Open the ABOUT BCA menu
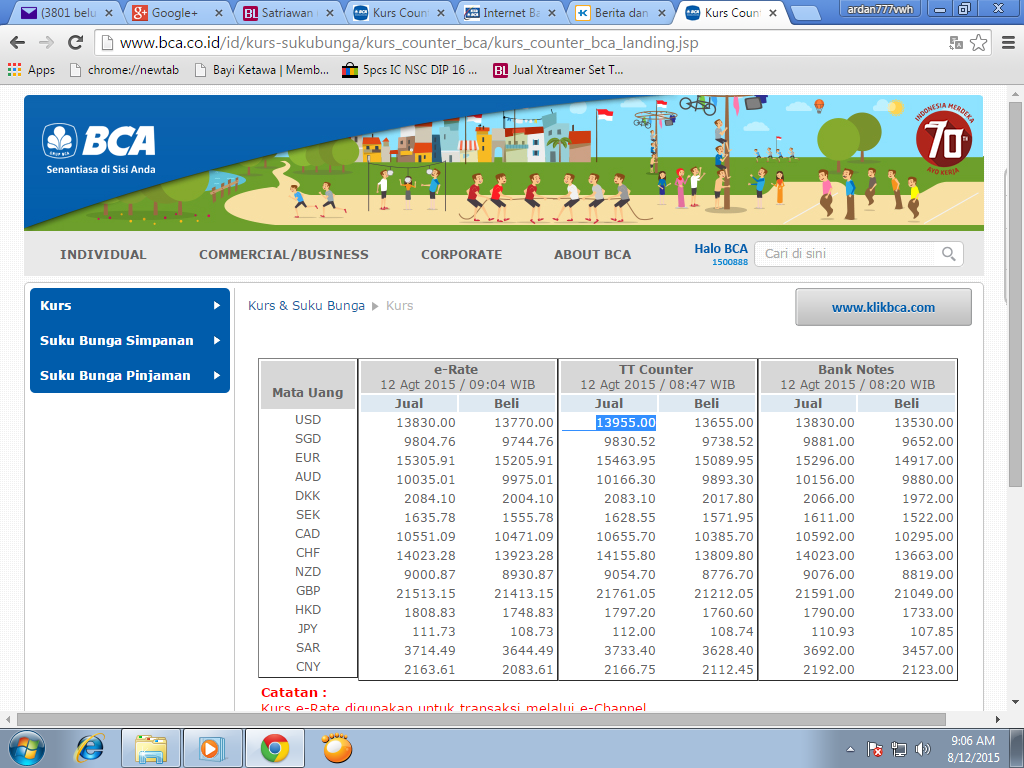Viewport: 1024px width, 768px height. coord(592,255)
